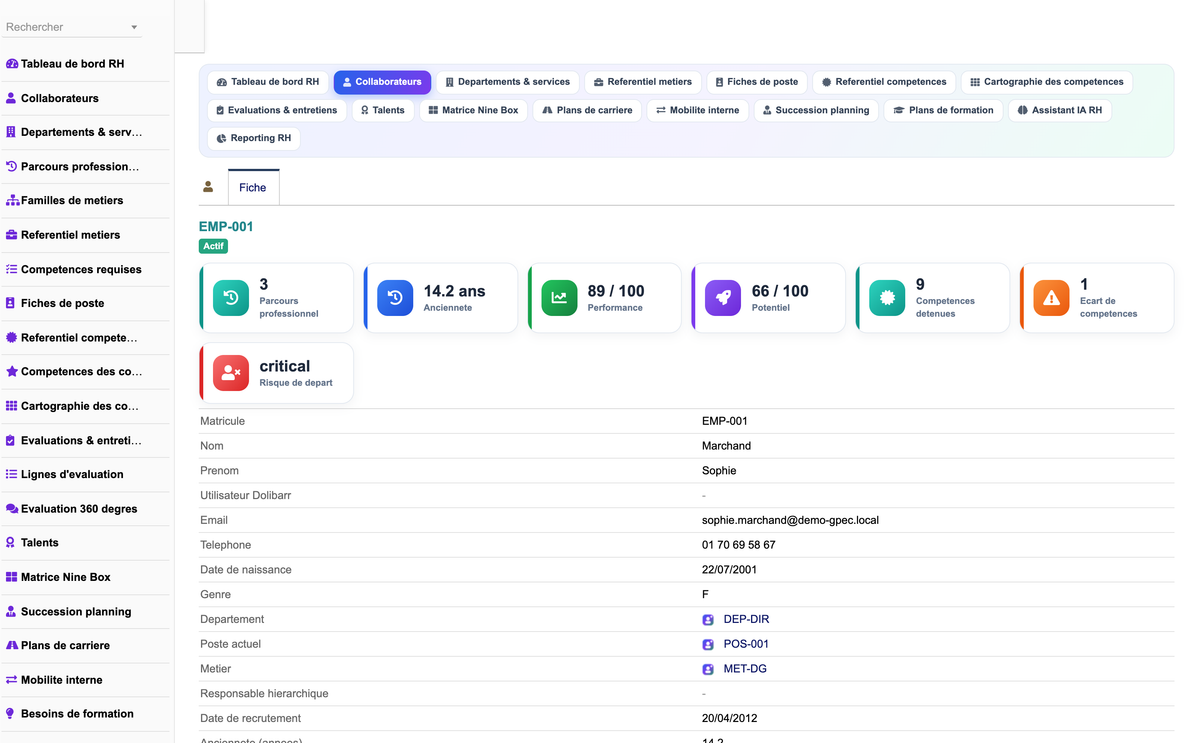
Task: Click the orange Ecart de competences warning icon
Action: pyautogui.click(x=1051, y=298)
